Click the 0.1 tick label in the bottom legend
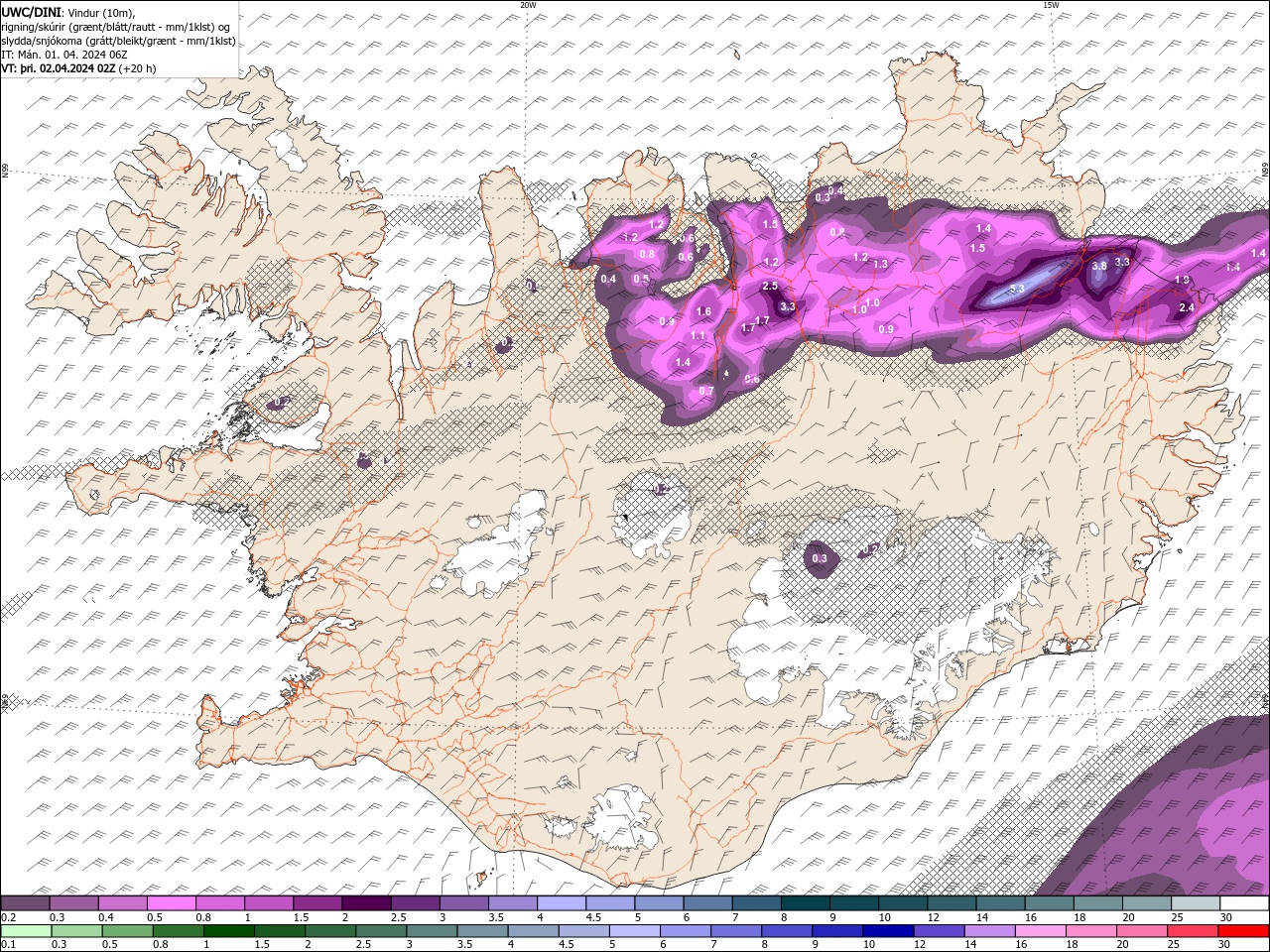 8,945
